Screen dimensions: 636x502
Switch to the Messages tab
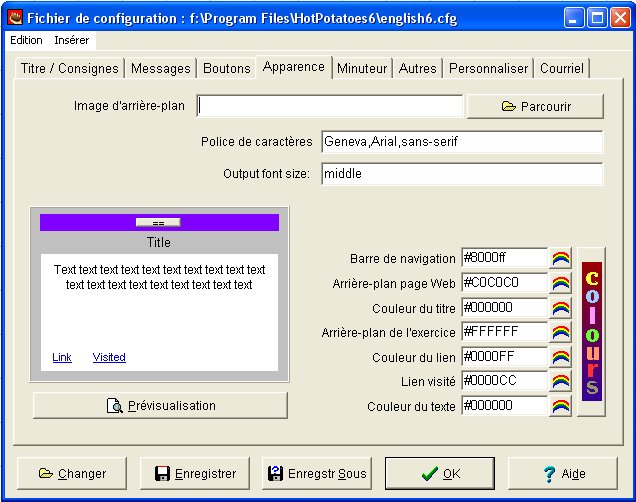click(x=161, y=68)
